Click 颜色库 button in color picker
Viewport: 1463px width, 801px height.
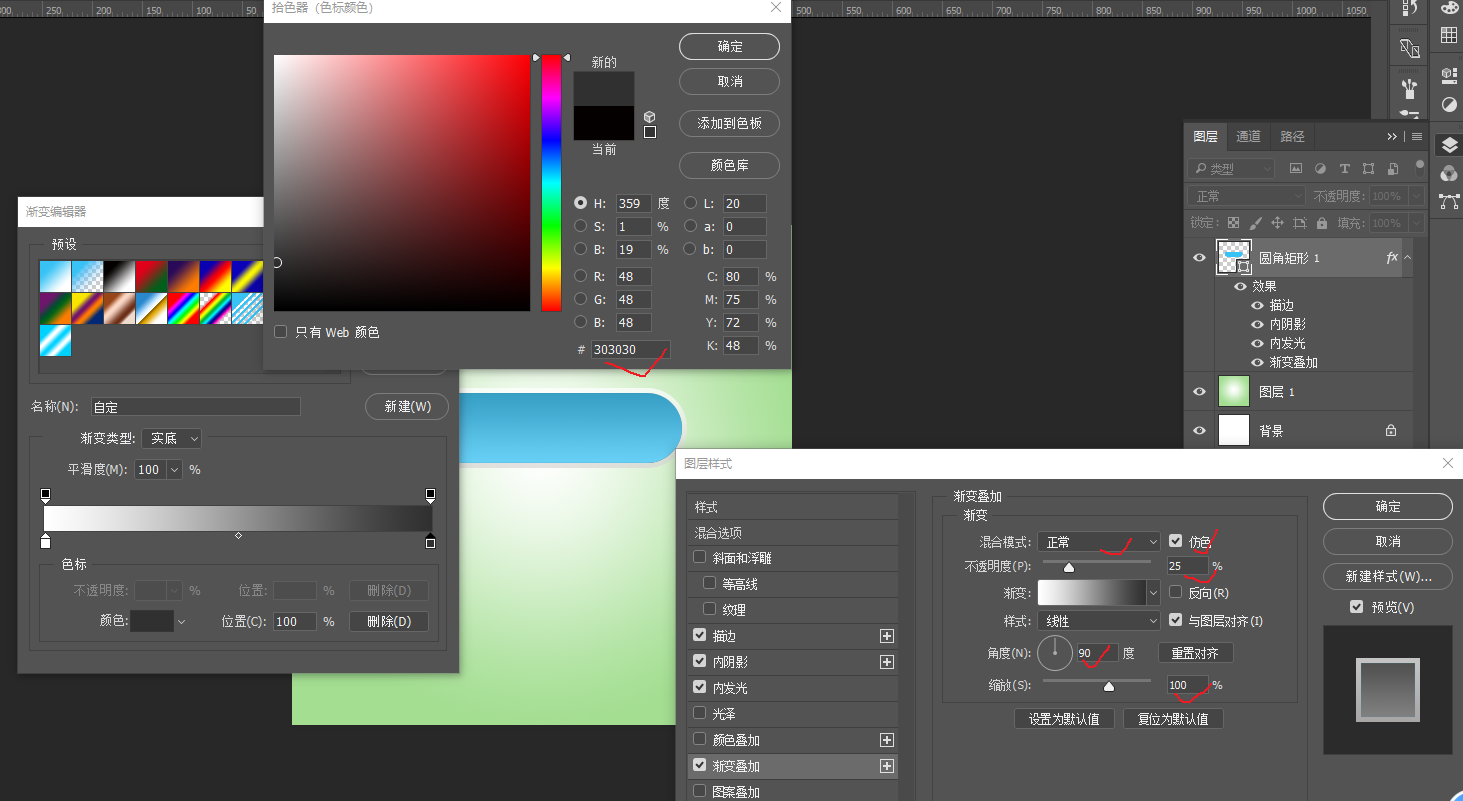pyautogui.click(x=729, y=165)
